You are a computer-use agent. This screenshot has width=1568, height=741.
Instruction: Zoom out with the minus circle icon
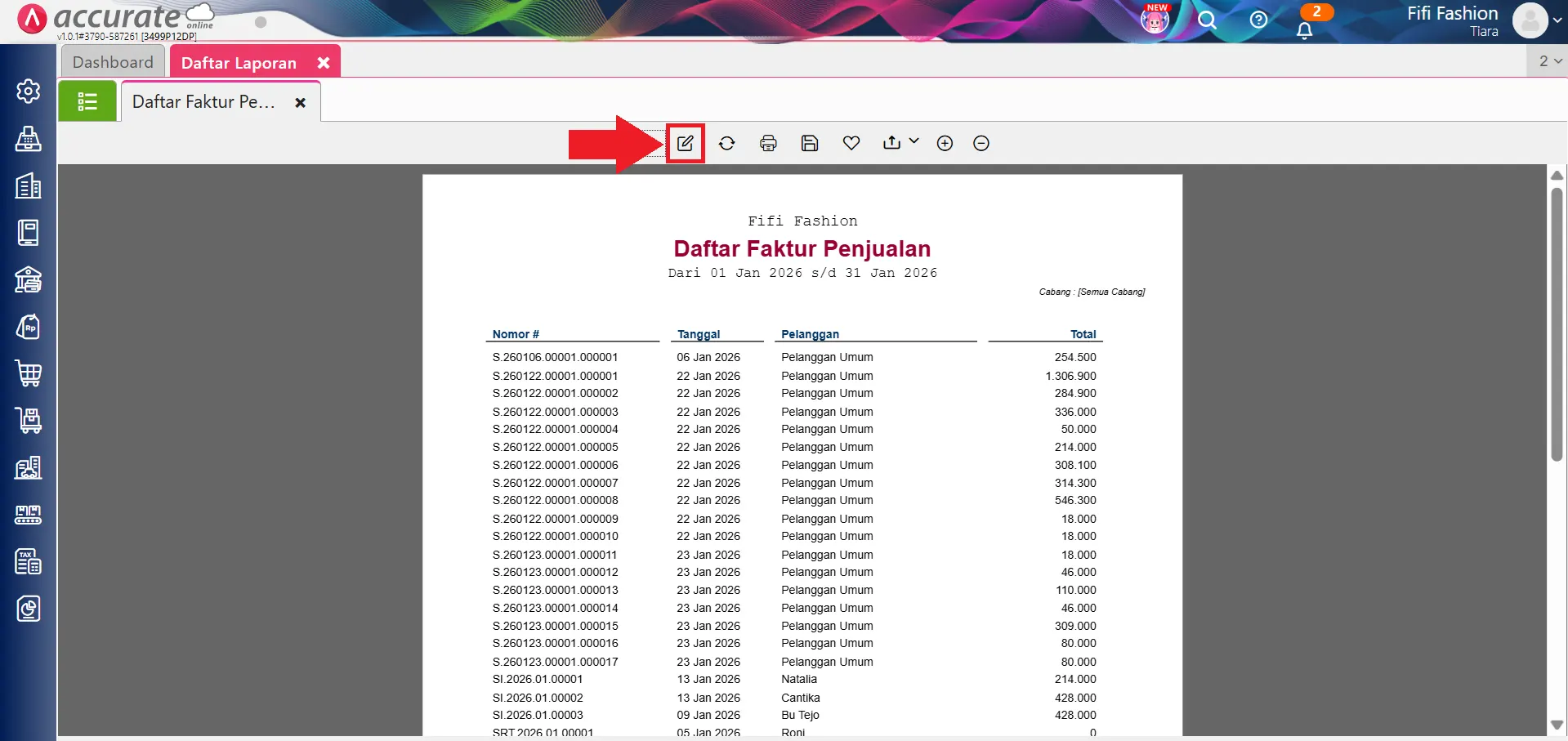point(981,144)
